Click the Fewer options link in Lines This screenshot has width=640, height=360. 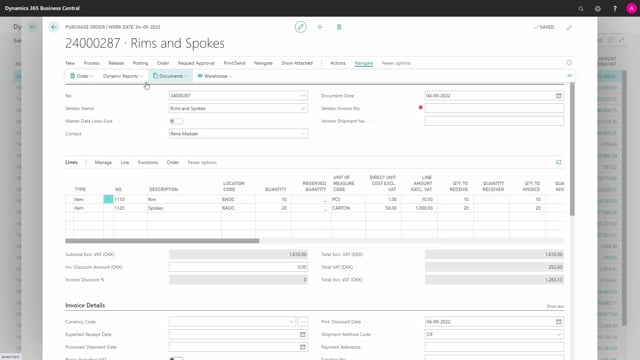pos(202,162)
